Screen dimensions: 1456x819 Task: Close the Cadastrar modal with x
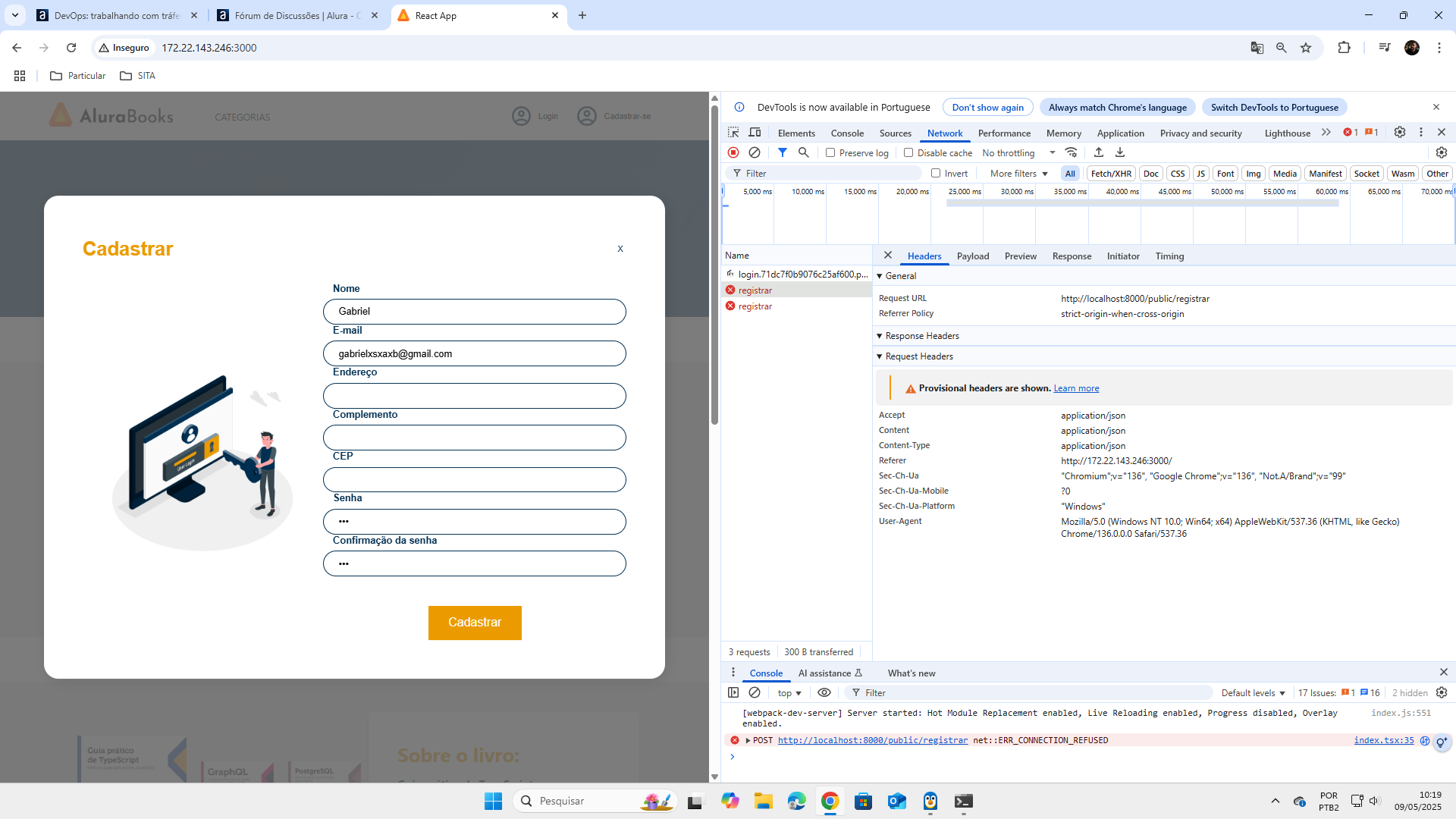620,249
